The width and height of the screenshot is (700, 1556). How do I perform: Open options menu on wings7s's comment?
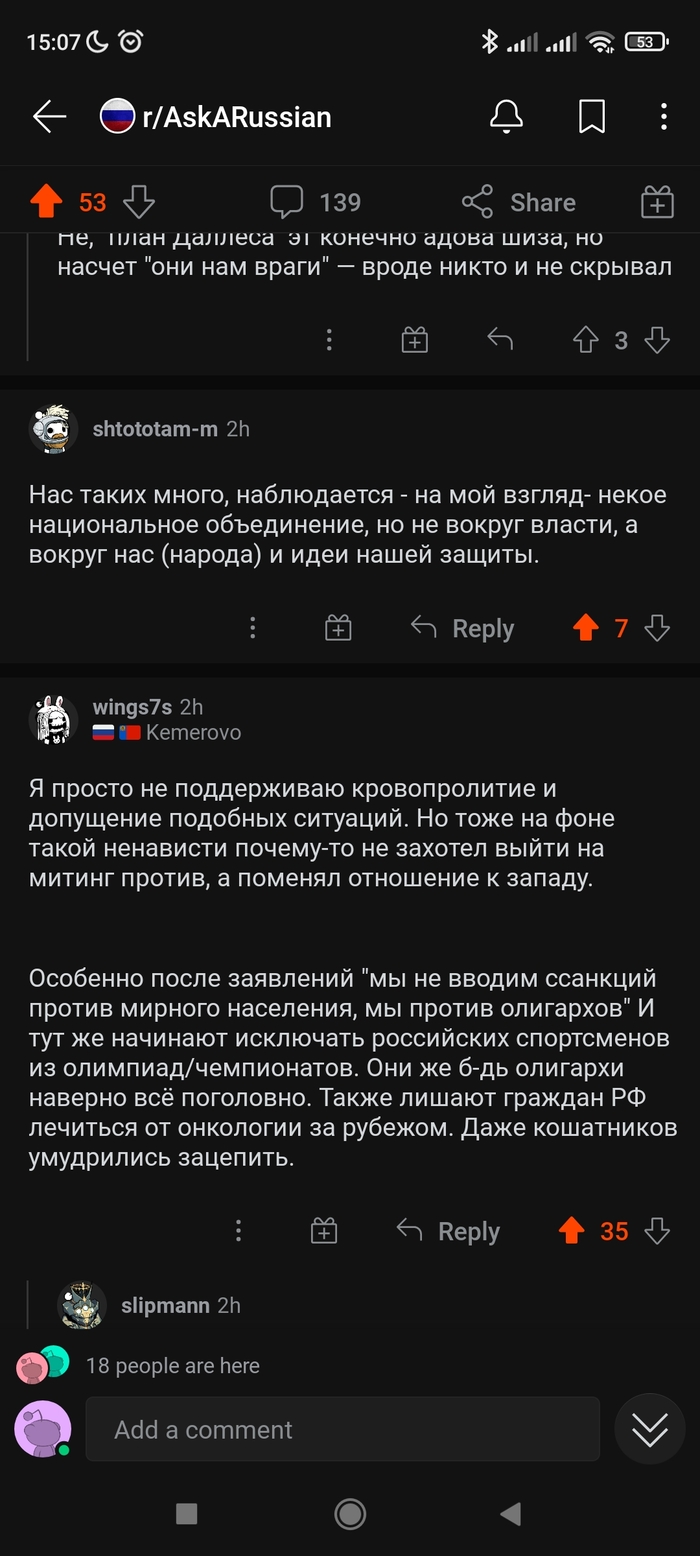[x=238, y=1231]
